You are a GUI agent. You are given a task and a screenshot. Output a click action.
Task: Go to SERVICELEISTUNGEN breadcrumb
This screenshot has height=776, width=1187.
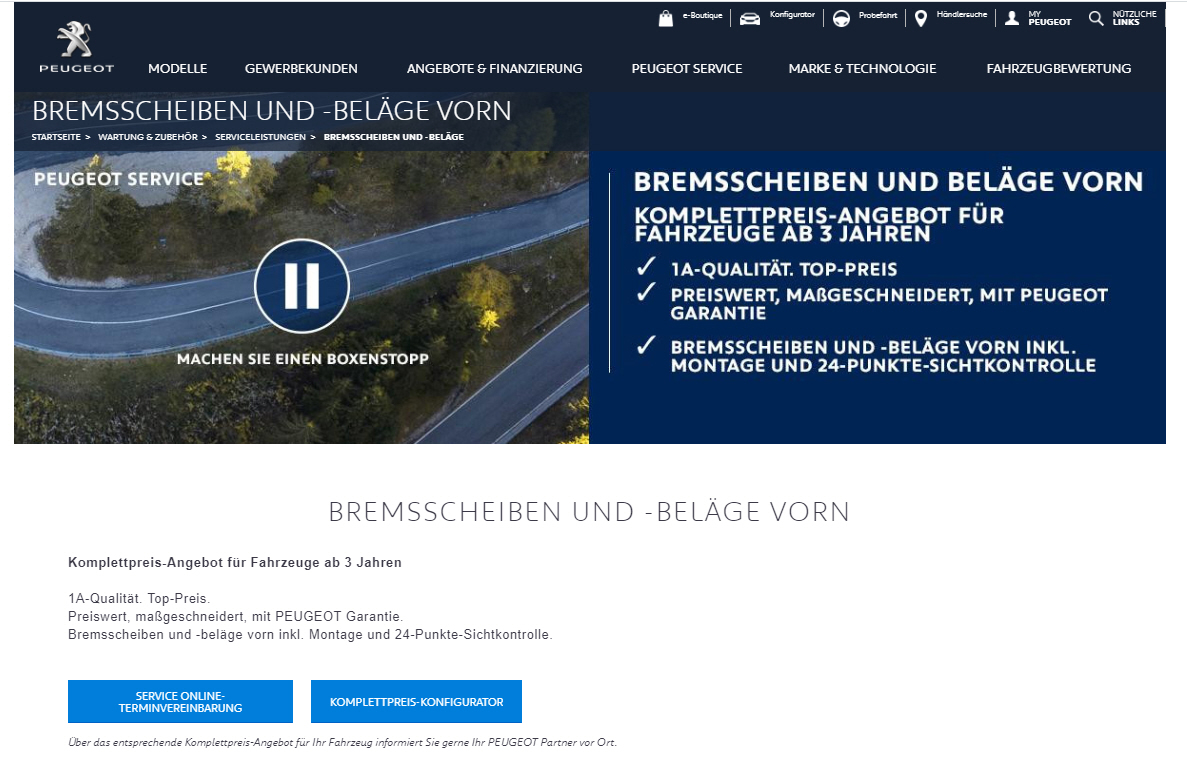click(x=260, y=137)
